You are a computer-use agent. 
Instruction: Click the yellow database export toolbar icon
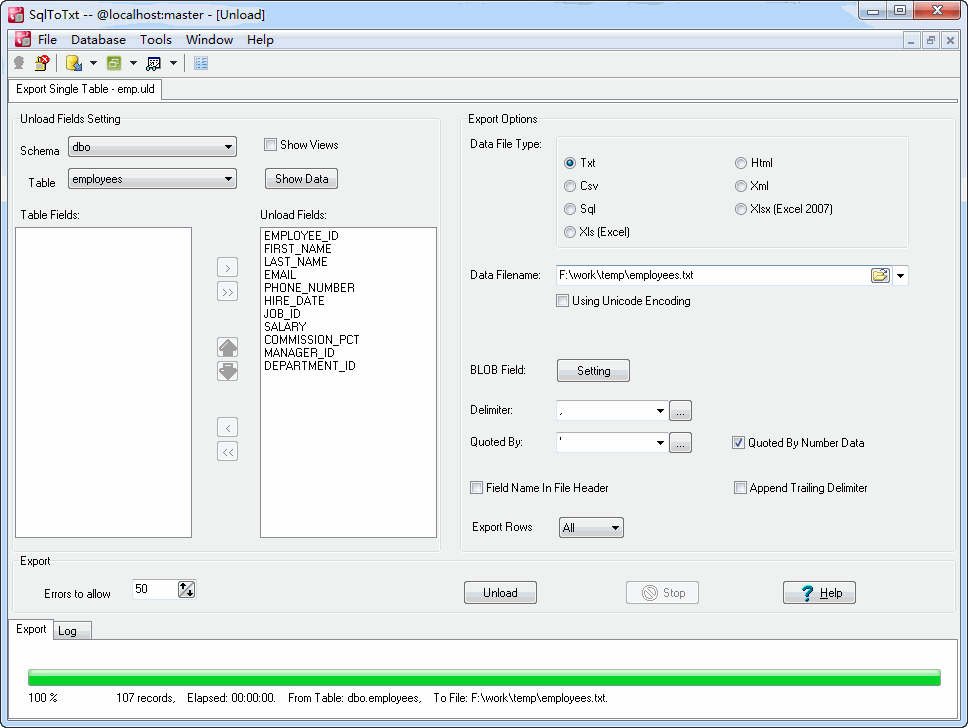pyautogui.click(x=74, y=63)
